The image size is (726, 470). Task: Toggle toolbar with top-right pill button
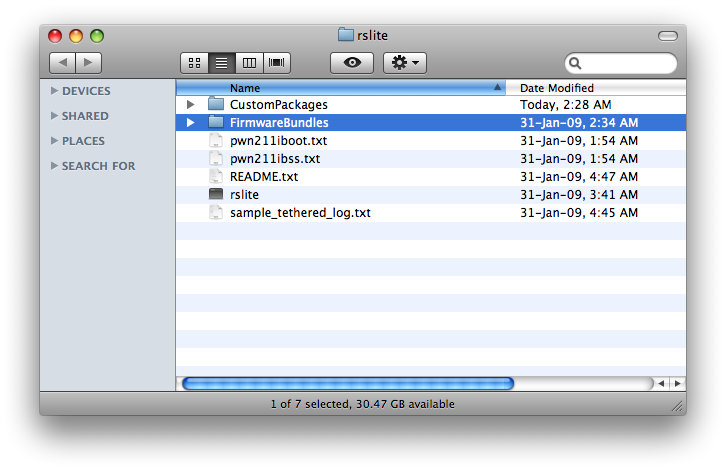tap(667, 36)
